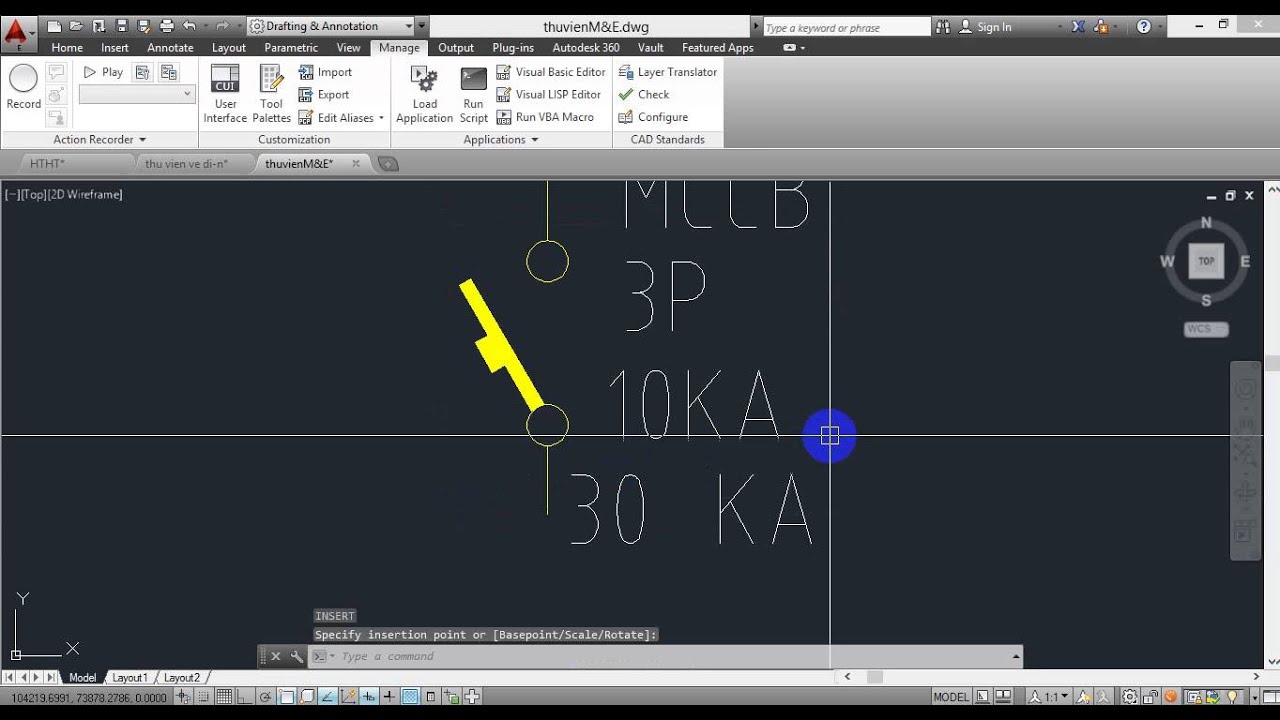Run the CAD Standards Check
The image size is (1280, 720).
[x=644, y=95]
